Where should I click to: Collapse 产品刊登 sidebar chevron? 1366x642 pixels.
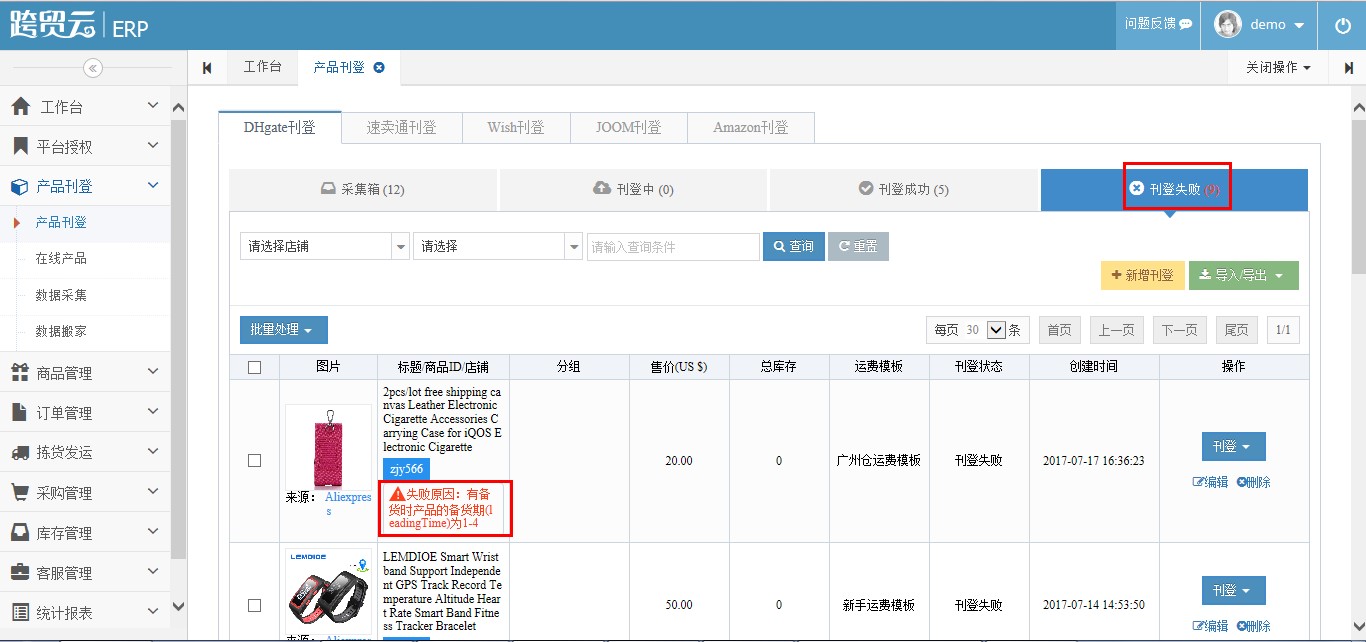point(153,185)
